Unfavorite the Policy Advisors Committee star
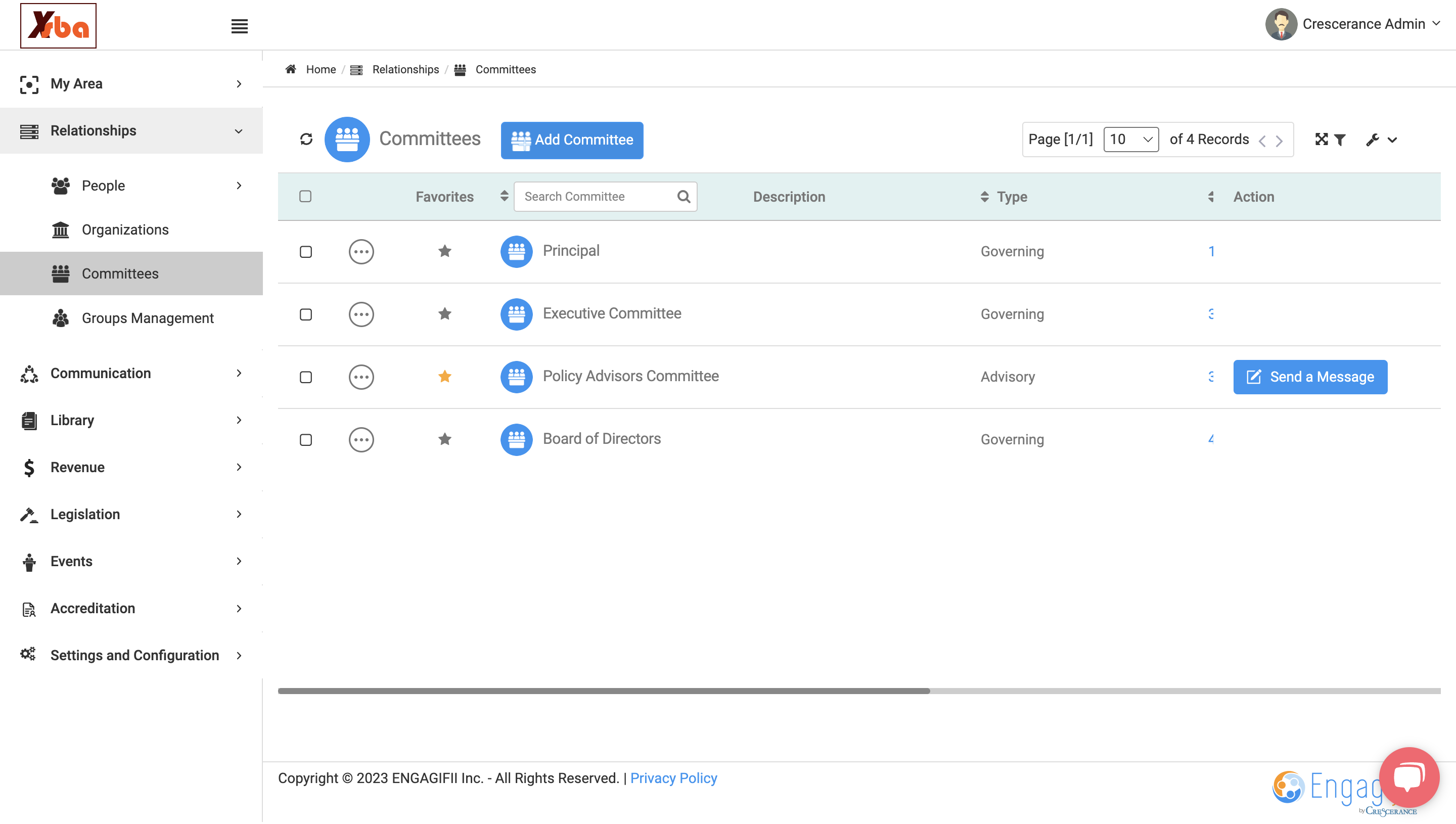Image resolution: width=1456 pixels, height=824 pixels. [x=445, y=376]
